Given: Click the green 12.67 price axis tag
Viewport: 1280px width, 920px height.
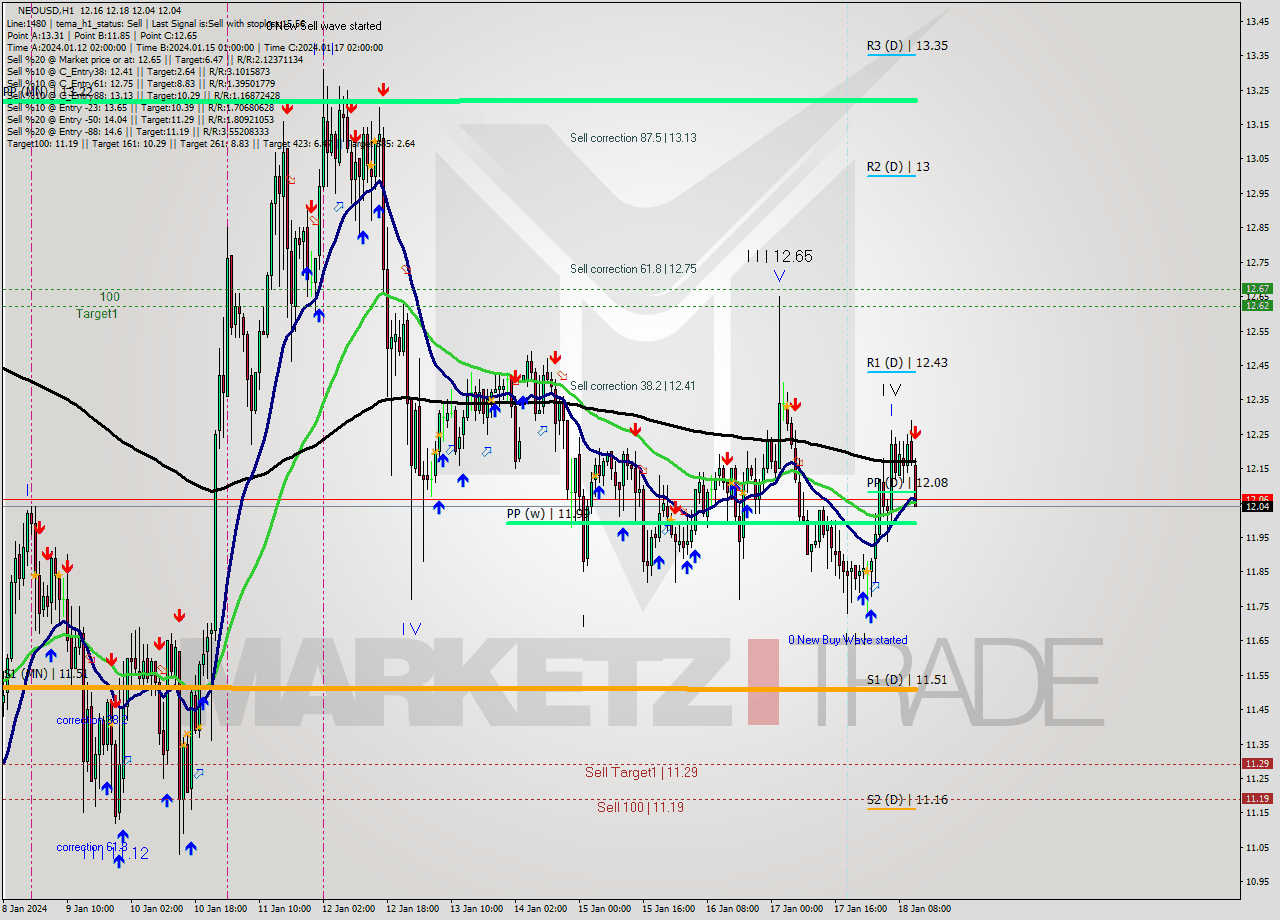Looking at the screenshot, I should point(1257,289).
